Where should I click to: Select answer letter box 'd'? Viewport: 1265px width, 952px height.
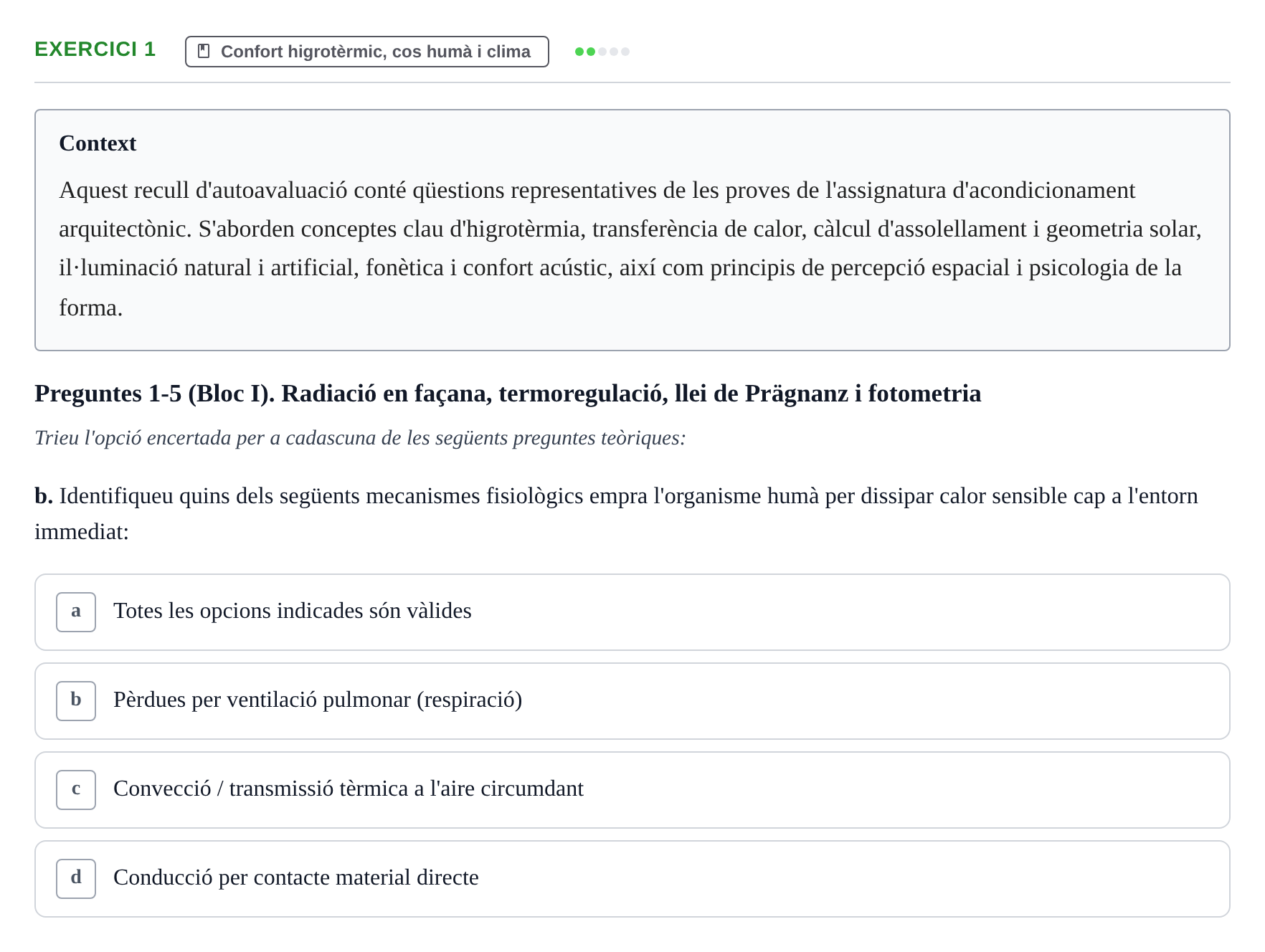point(76,879)
